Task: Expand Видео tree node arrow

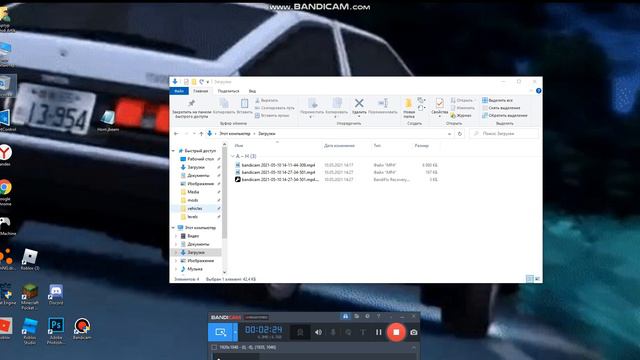Action: [x=176, y=236]
